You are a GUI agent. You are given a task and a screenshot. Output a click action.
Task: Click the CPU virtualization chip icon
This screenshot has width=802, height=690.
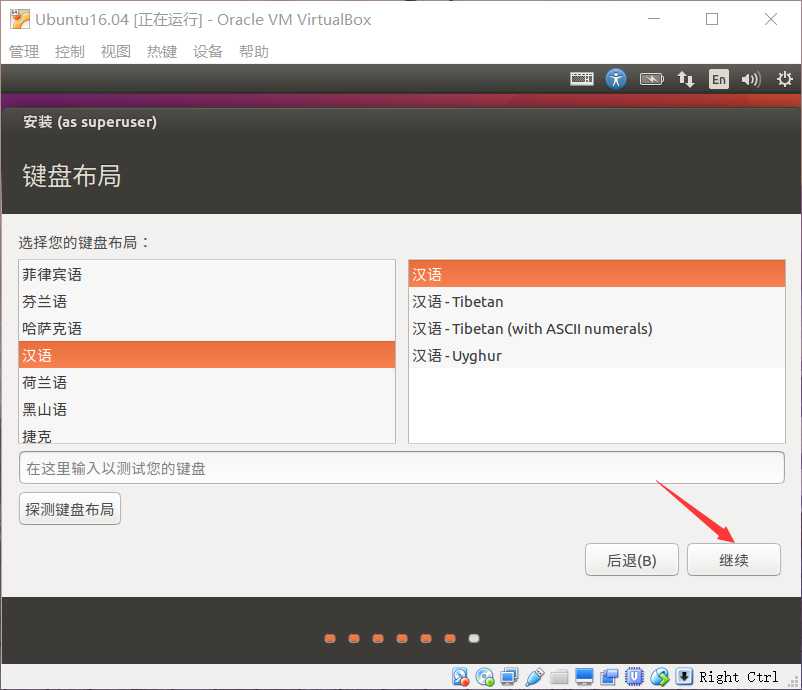click(634, 677)
